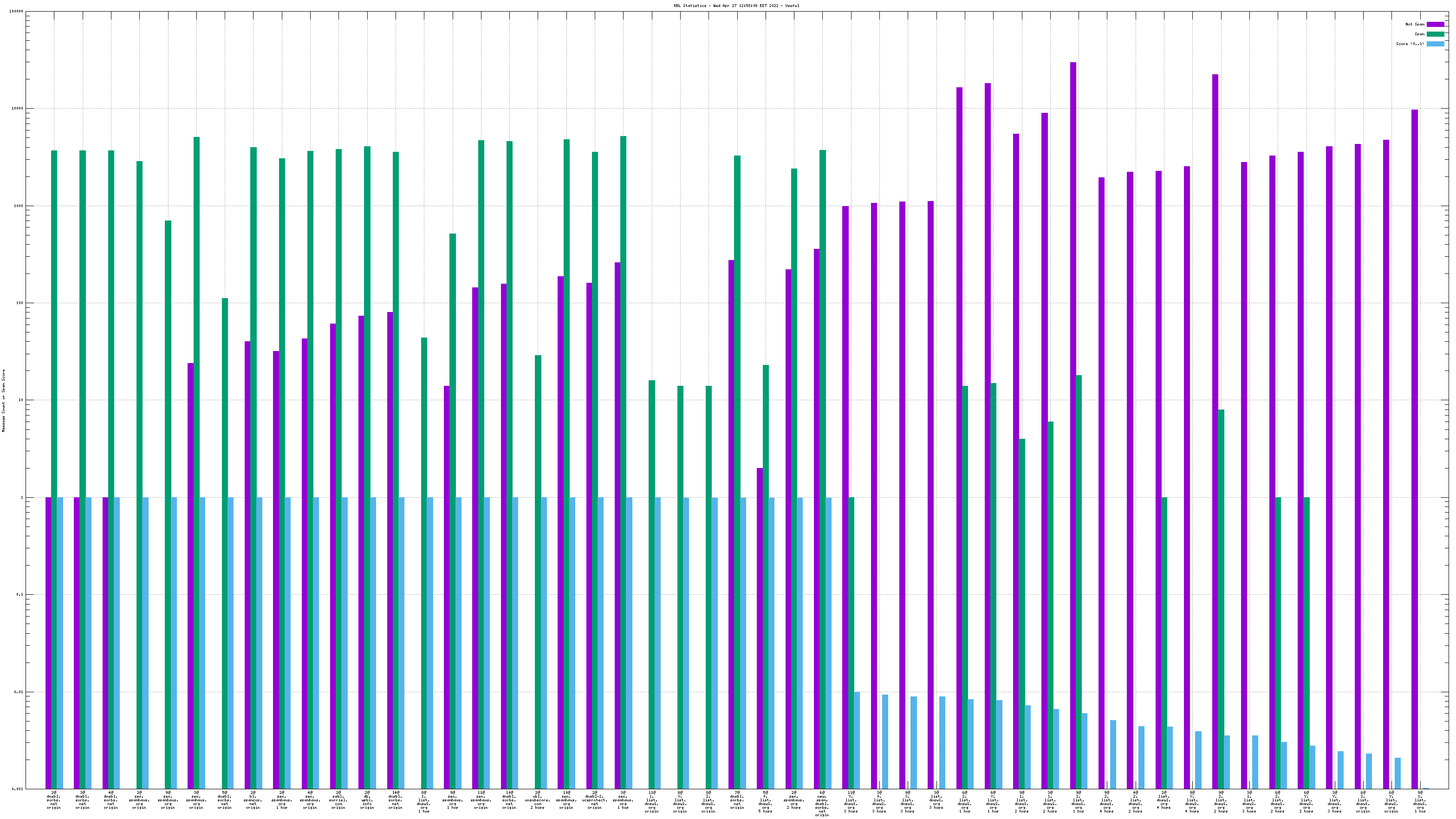Click the purple Not Spam legend swatch
The height and width of the screenshot is (819, 1456).
(x=1435, y=24)
